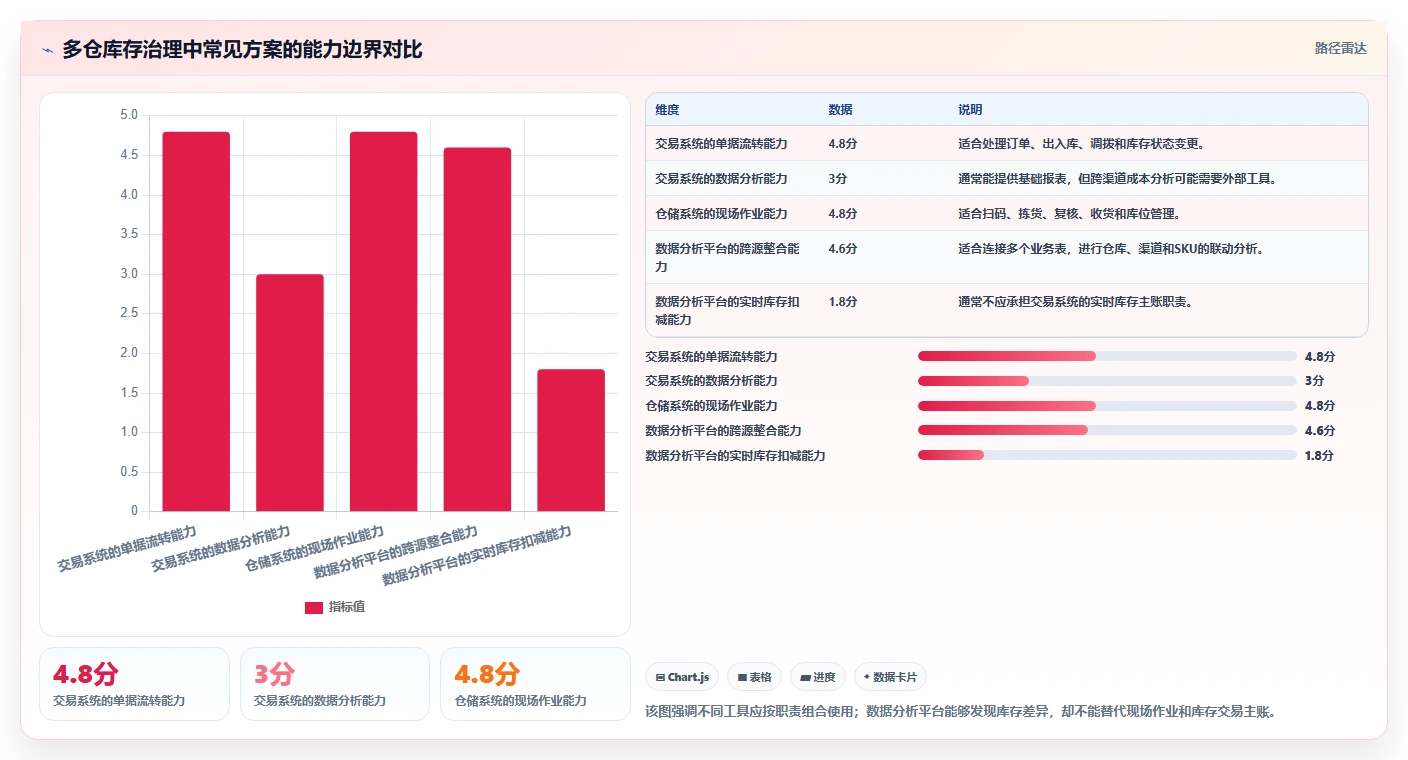Click the 交易系统的单据流转能力 bar in chart
The width and height of the screenshot is (1408, 760).
pyautogui.click(x=196, y=321)
